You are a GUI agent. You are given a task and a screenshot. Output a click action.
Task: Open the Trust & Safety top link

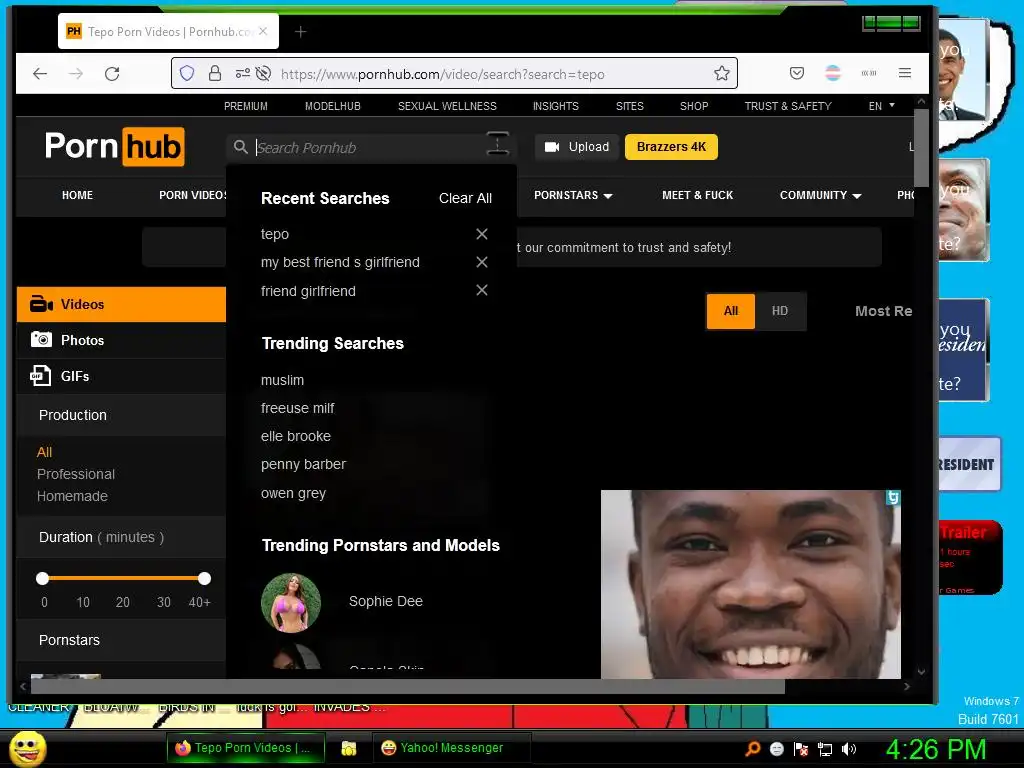click(788, 106)
